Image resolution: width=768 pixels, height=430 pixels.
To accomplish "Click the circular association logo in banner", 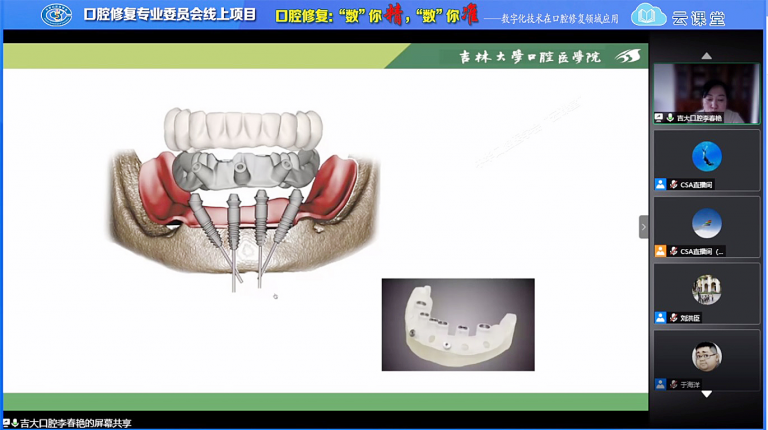I will pos(56,15).
